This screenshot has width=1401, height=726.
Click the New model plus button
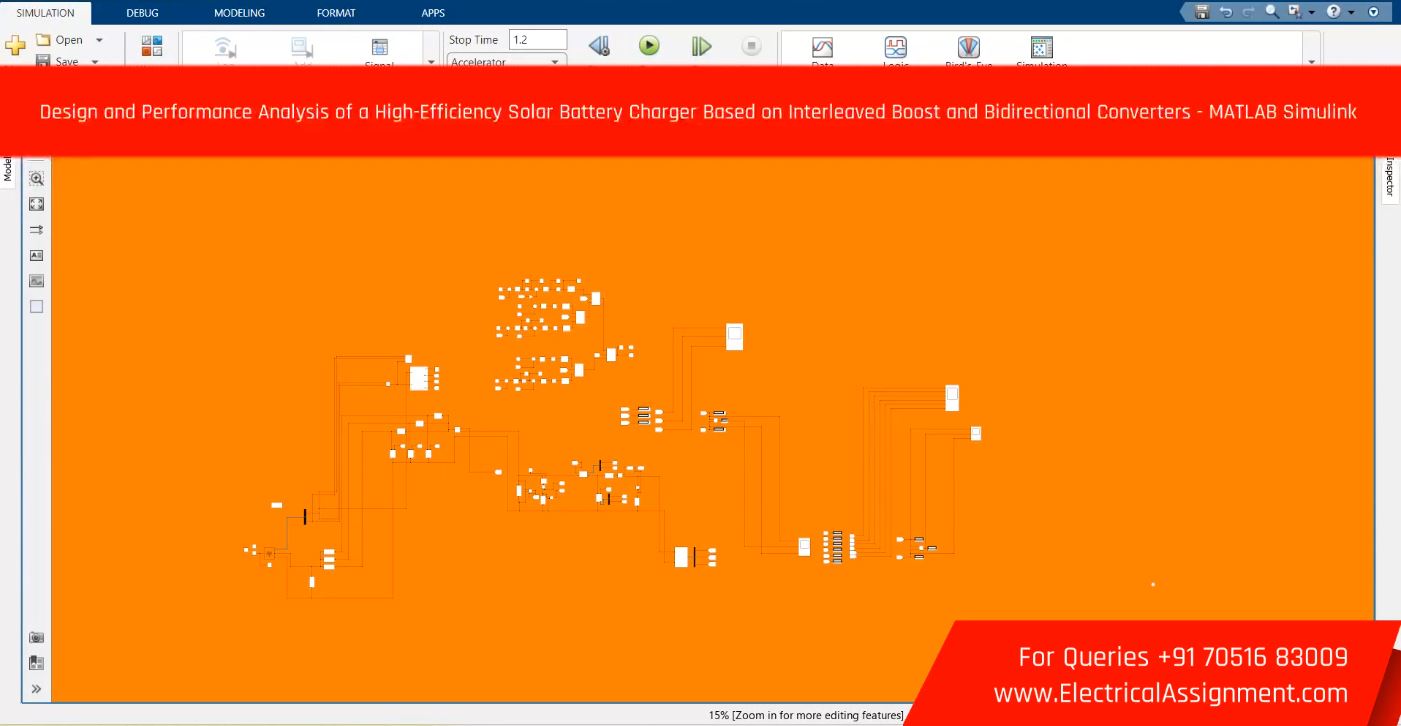point(15,46)
